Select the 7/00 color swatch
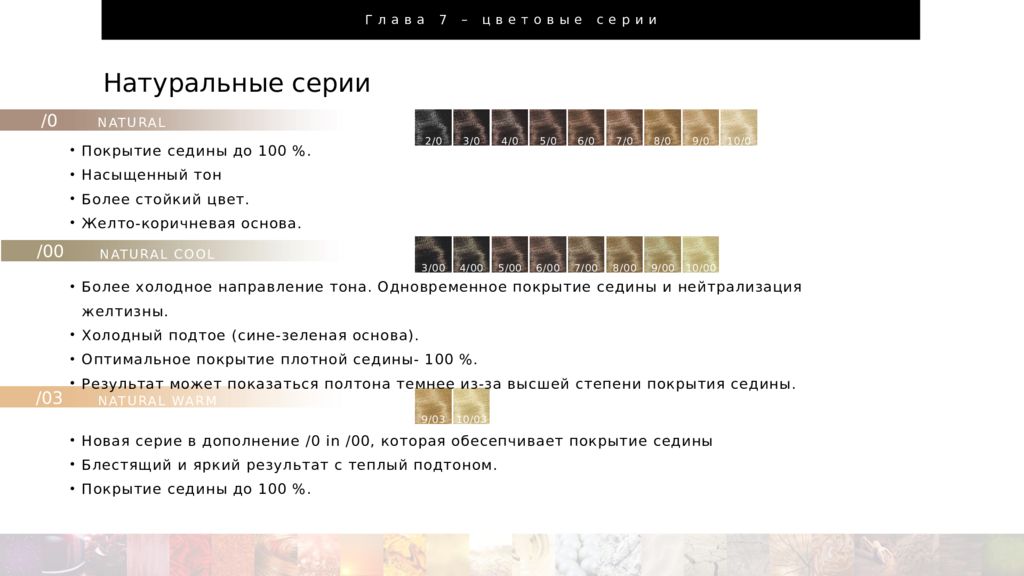Viewport: 1024px width, 576px height. pos(586,255)
